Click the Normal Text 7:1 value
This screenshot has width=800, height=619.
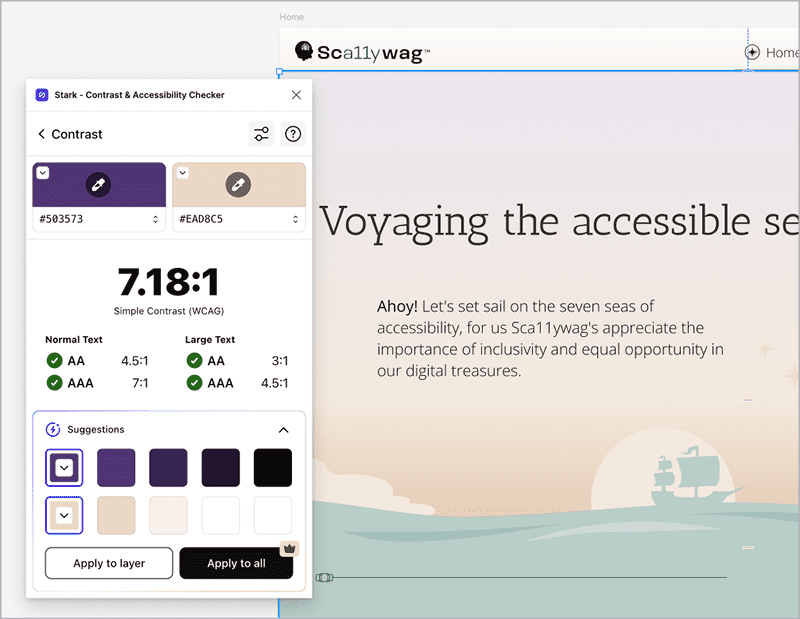click(x=140, y=383)
